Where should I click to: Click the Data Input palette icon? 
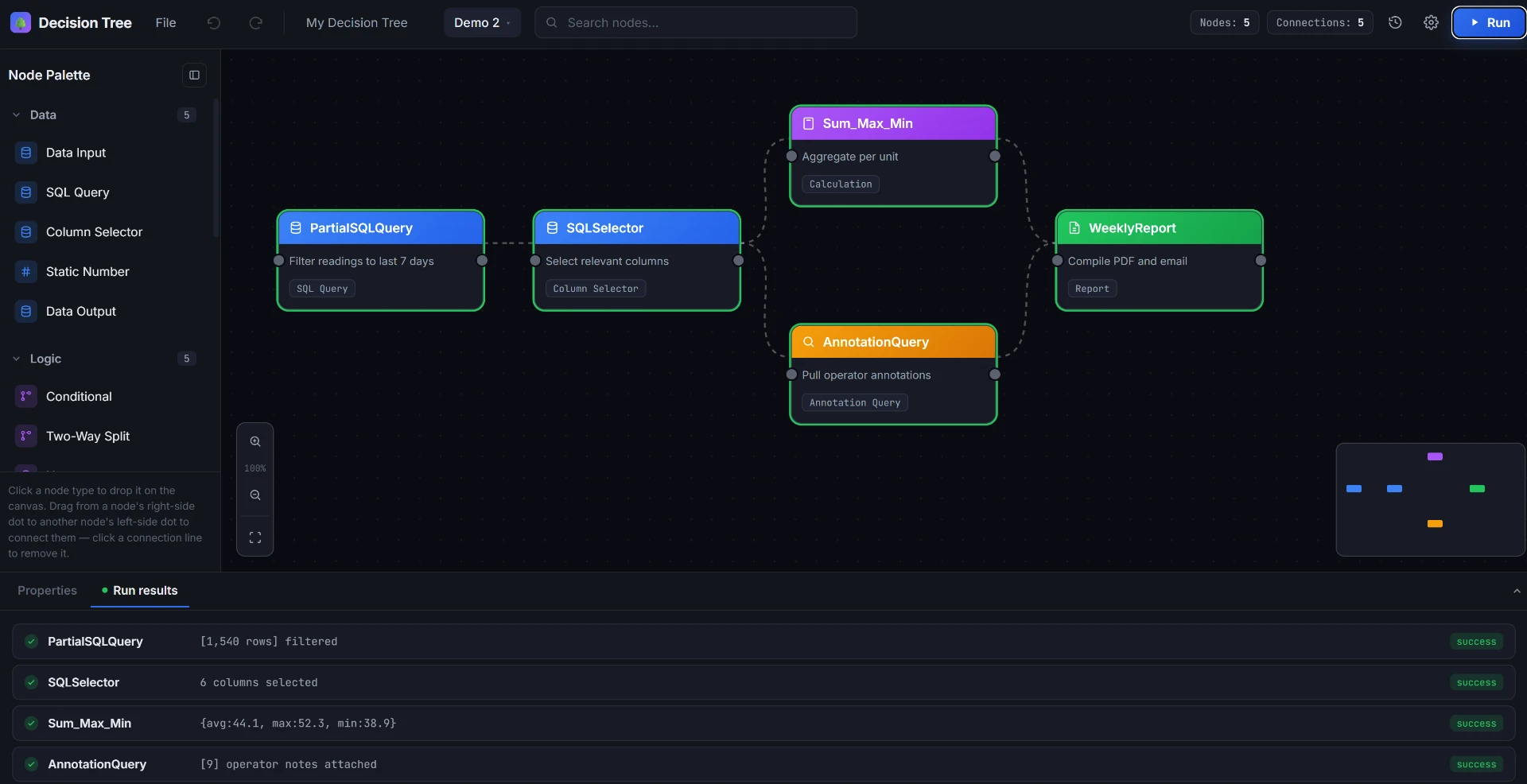(x=26, y=153)
